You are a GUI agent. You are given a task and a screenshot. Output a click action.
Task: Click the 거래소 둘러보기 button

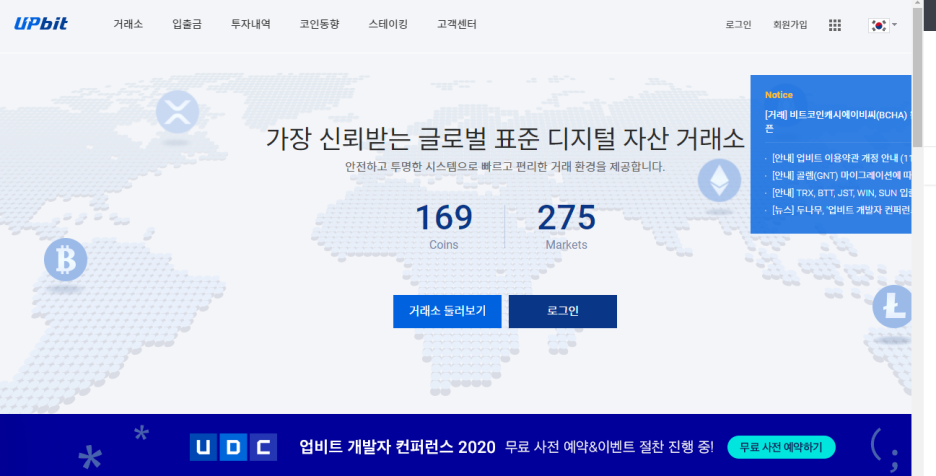[x=447, y=311]
